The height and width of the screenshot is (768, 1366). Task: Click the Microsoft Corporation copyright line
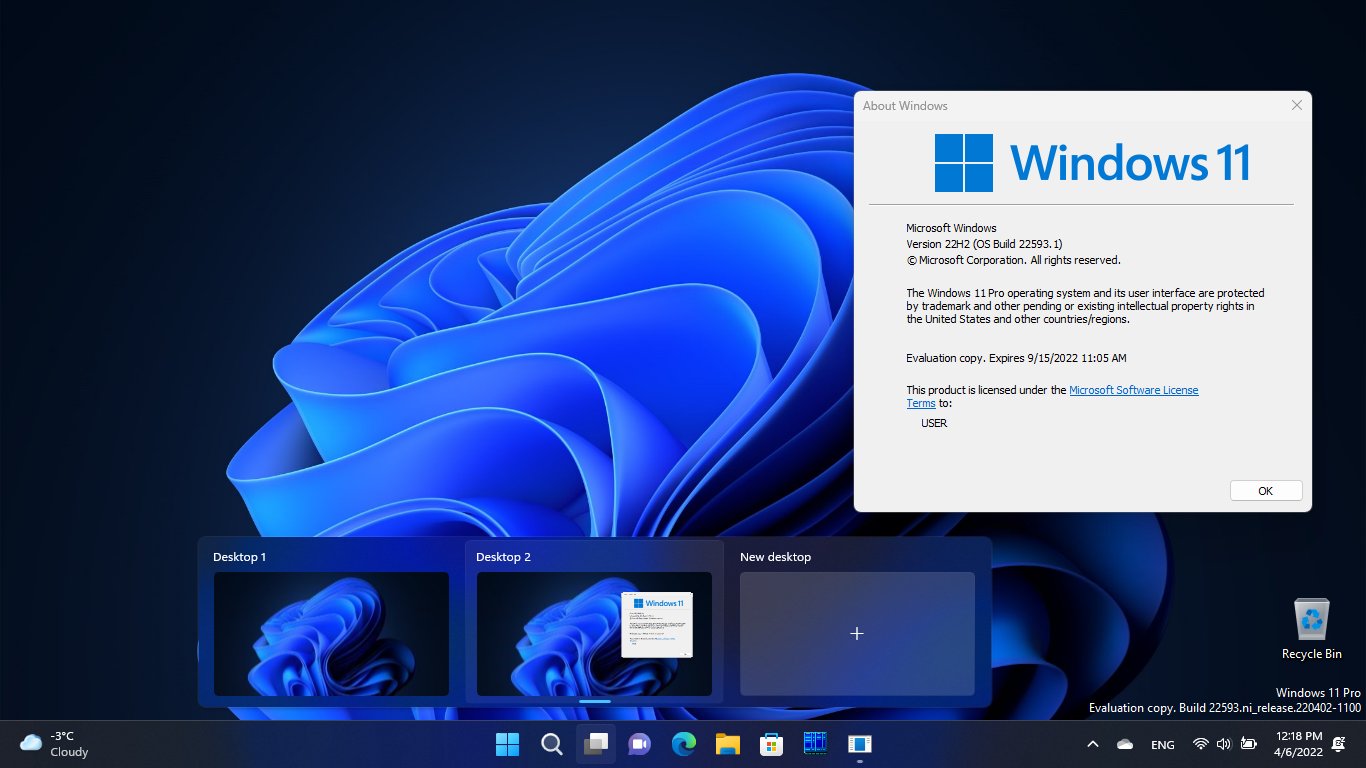point(1013,260)
